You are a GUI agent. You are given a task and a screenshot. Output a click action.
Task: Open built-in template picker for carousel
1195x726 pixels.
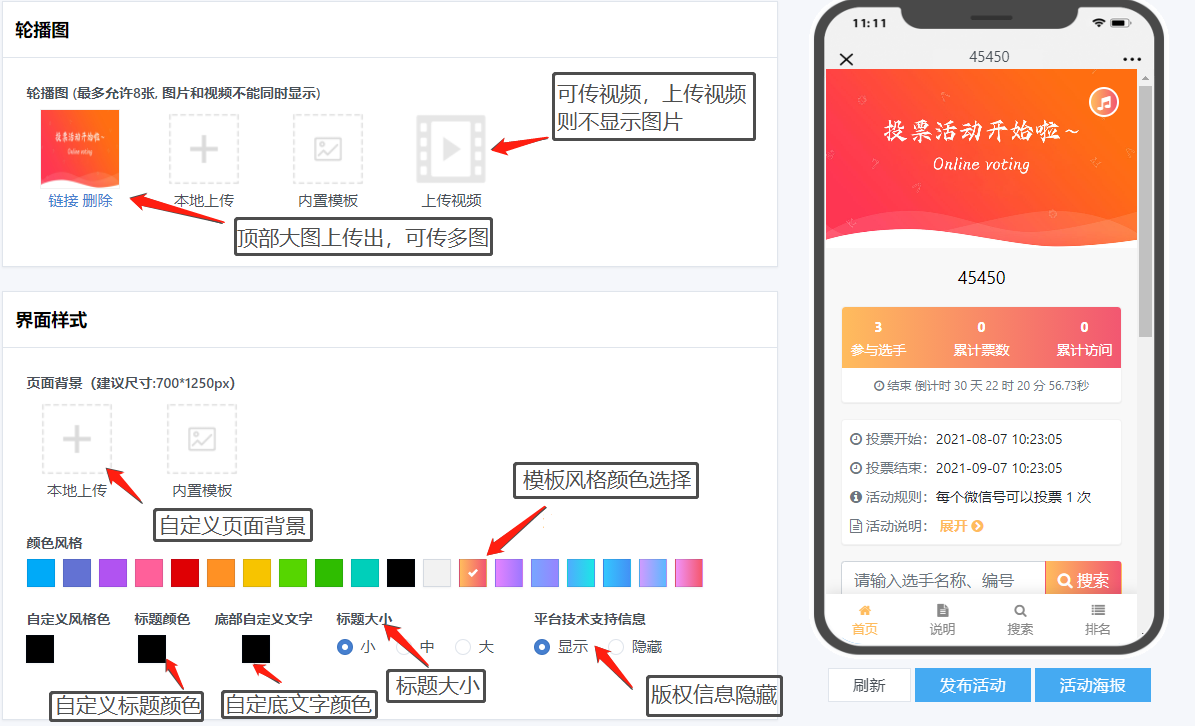(x=328, y=149)
